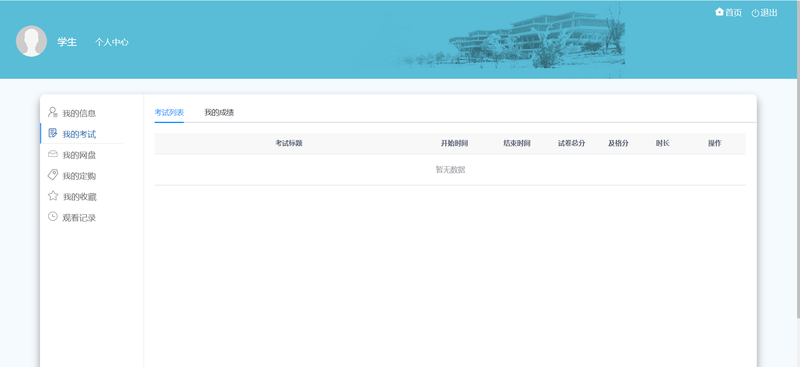Select the 考试列表 tab
Screen dimensions: 800x367
pos(169,112)
